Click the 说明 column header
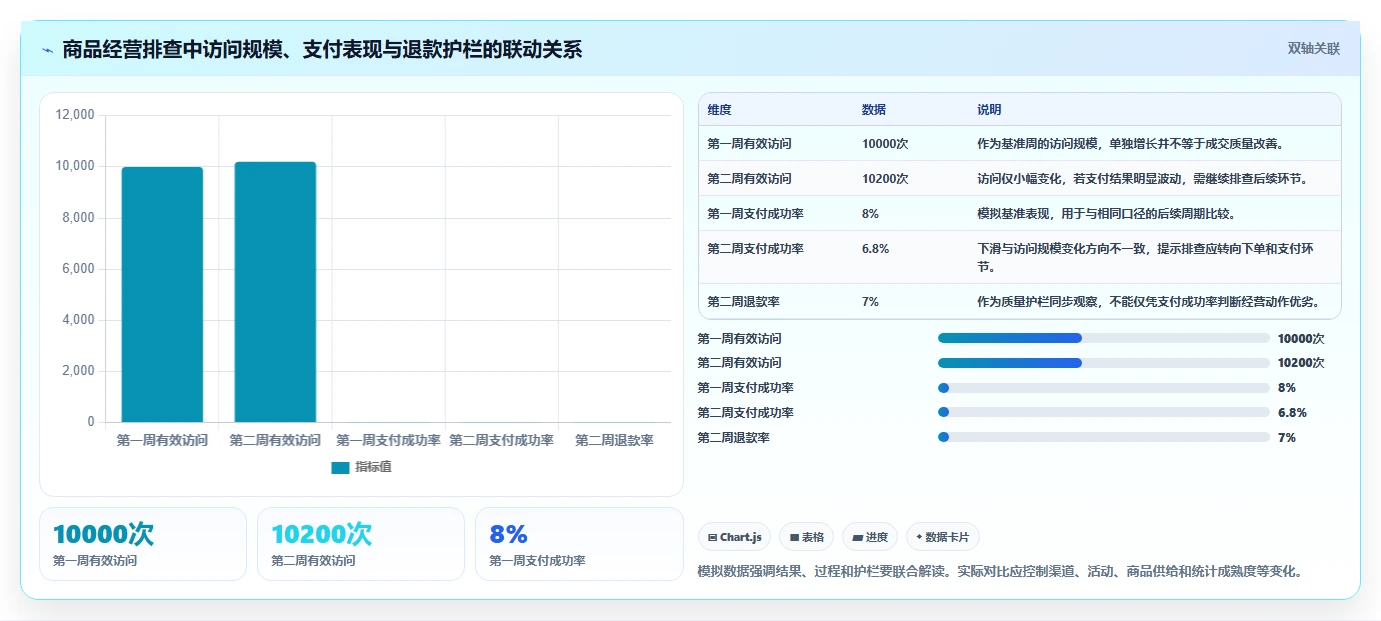 tap(989, 110)
